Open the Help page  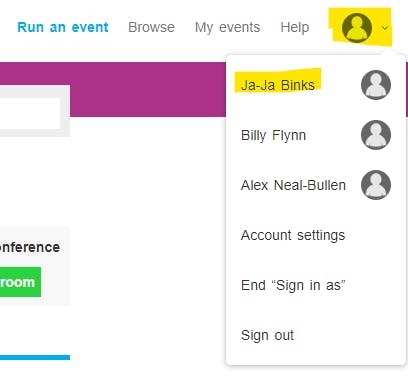(295, 28)
